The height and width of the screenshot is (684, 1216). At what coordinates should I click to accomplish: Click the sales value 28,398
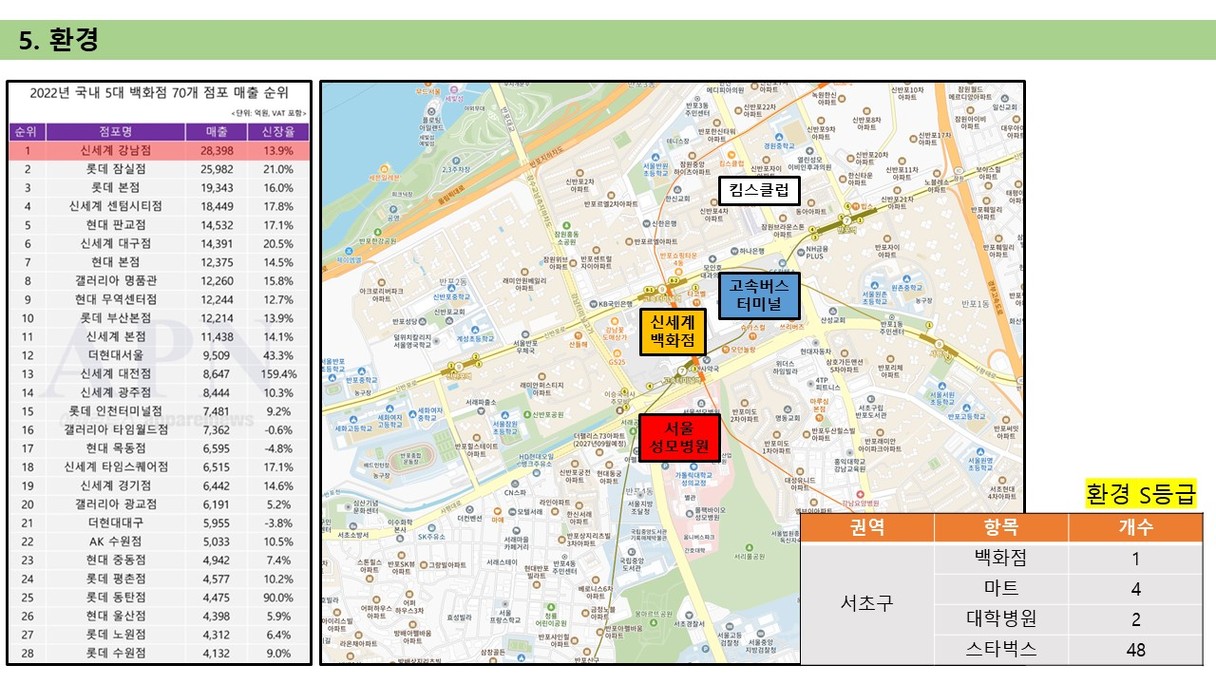(216, 151)
